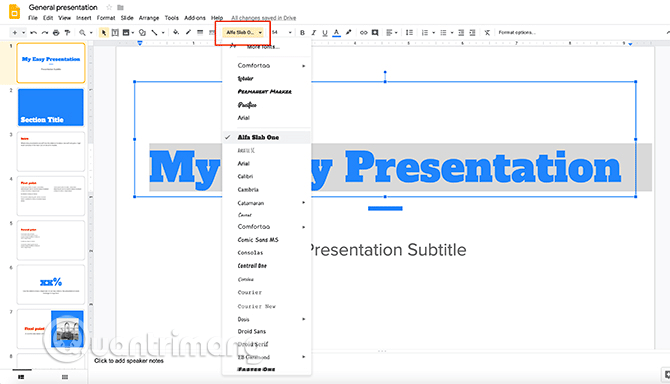This screenshot has width=670, height=384.
Task: Click the border color pencil
Action: click(188, 32)
